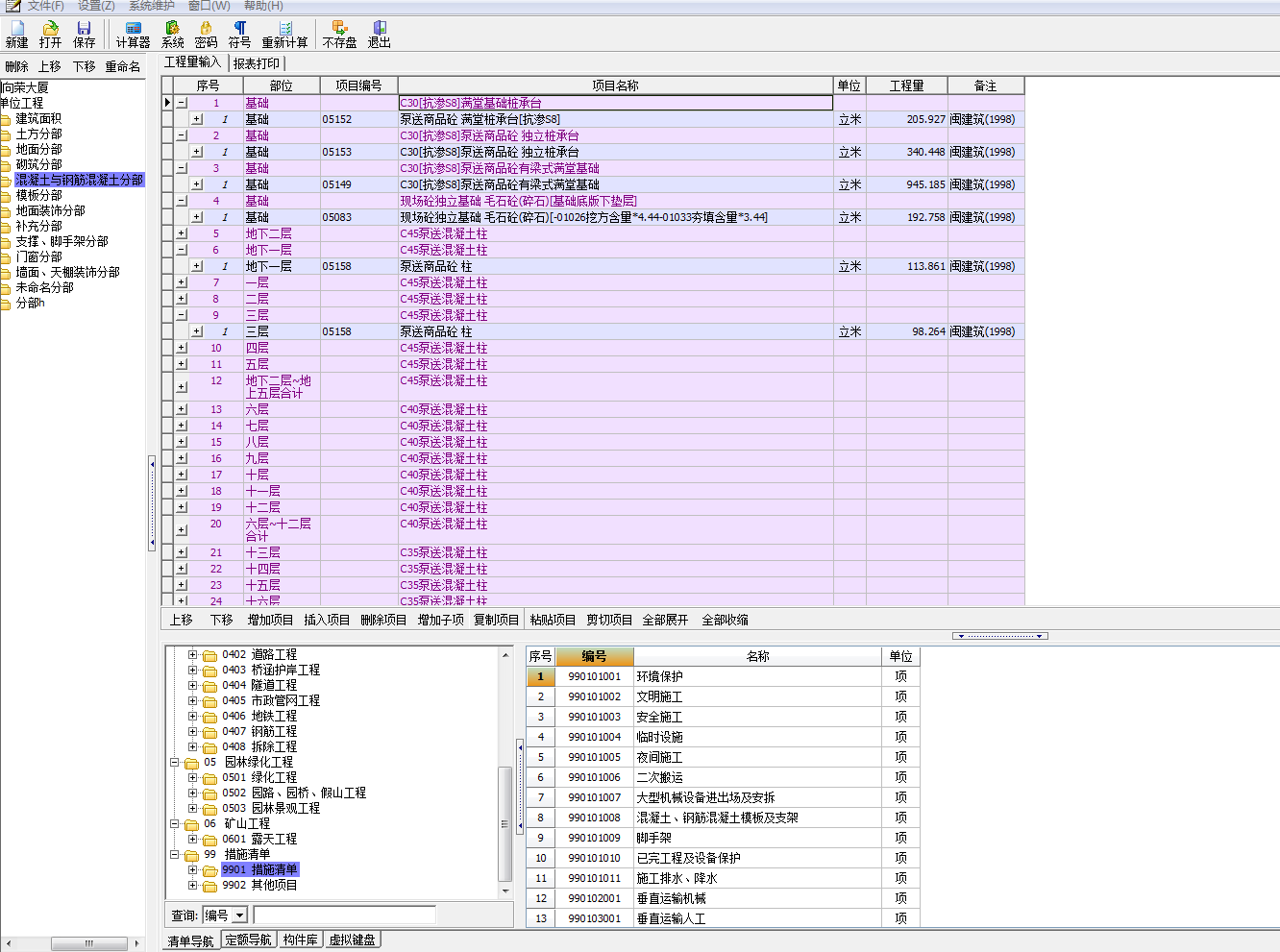Run 重新计算 recalculate icon
The image size is (1280, 952).
click(x=285, y=35)
